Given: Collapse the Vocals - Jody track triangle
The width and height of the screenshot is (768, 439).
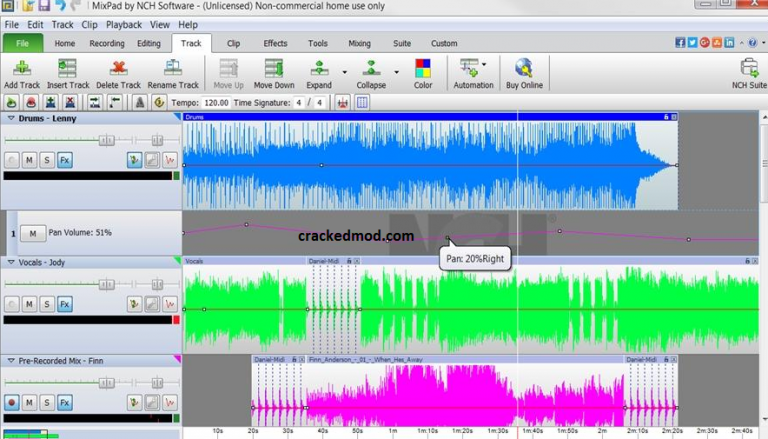Looking at the screenshot, I should coord(11,262).
